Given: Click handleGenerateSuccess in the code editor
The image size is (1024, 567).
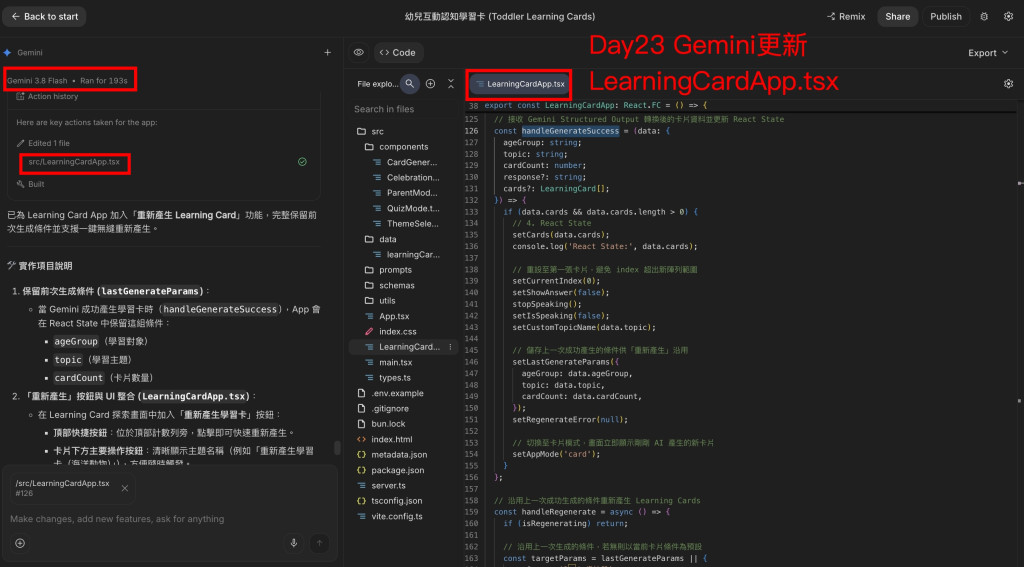Looking at the screenshot, I should pyautogui.click(x=570, y=131).
